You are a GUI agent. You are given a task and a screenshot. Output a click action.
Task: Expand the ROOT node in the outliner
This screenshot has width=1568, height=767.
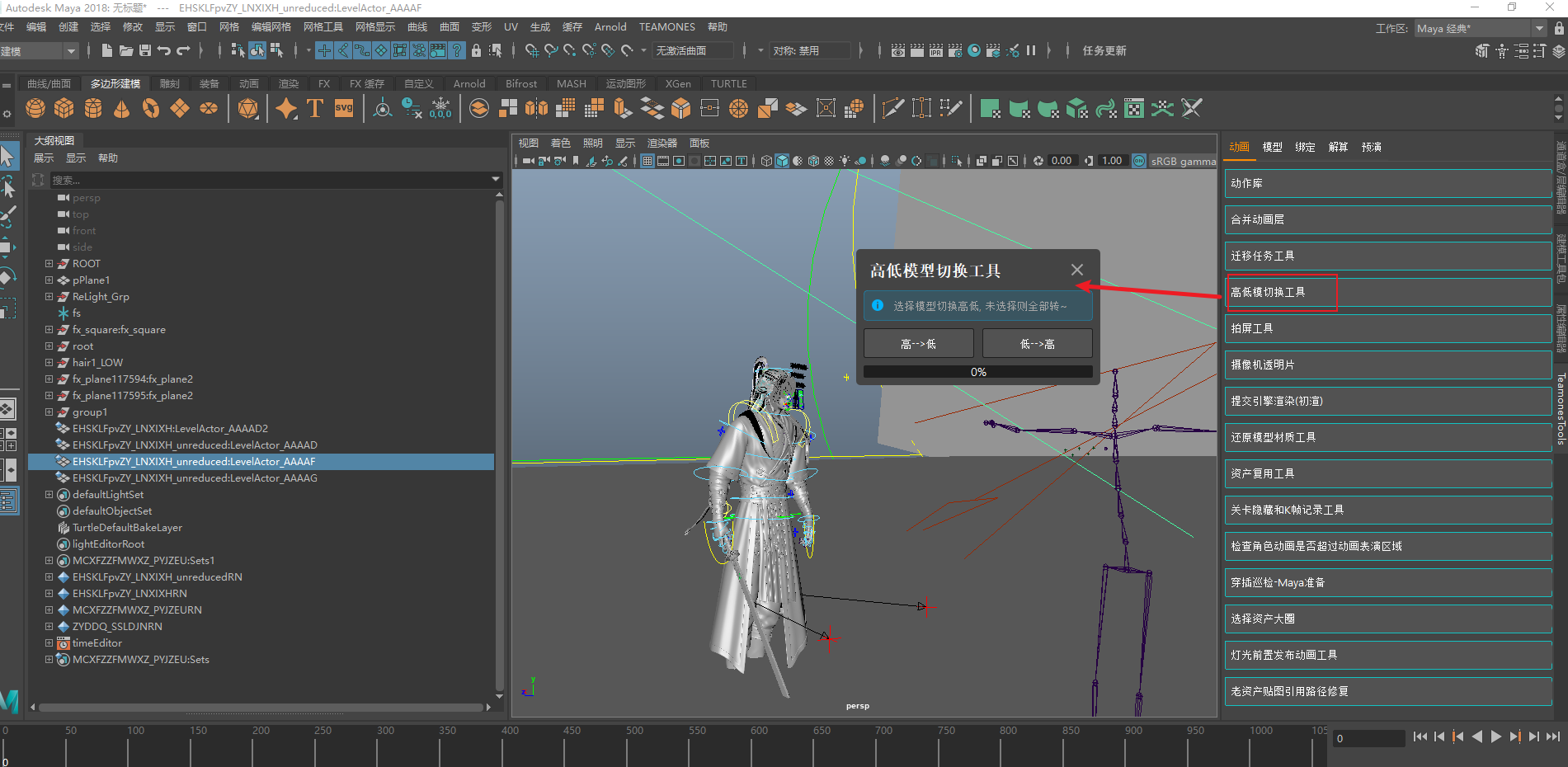(x=49, y=264)
